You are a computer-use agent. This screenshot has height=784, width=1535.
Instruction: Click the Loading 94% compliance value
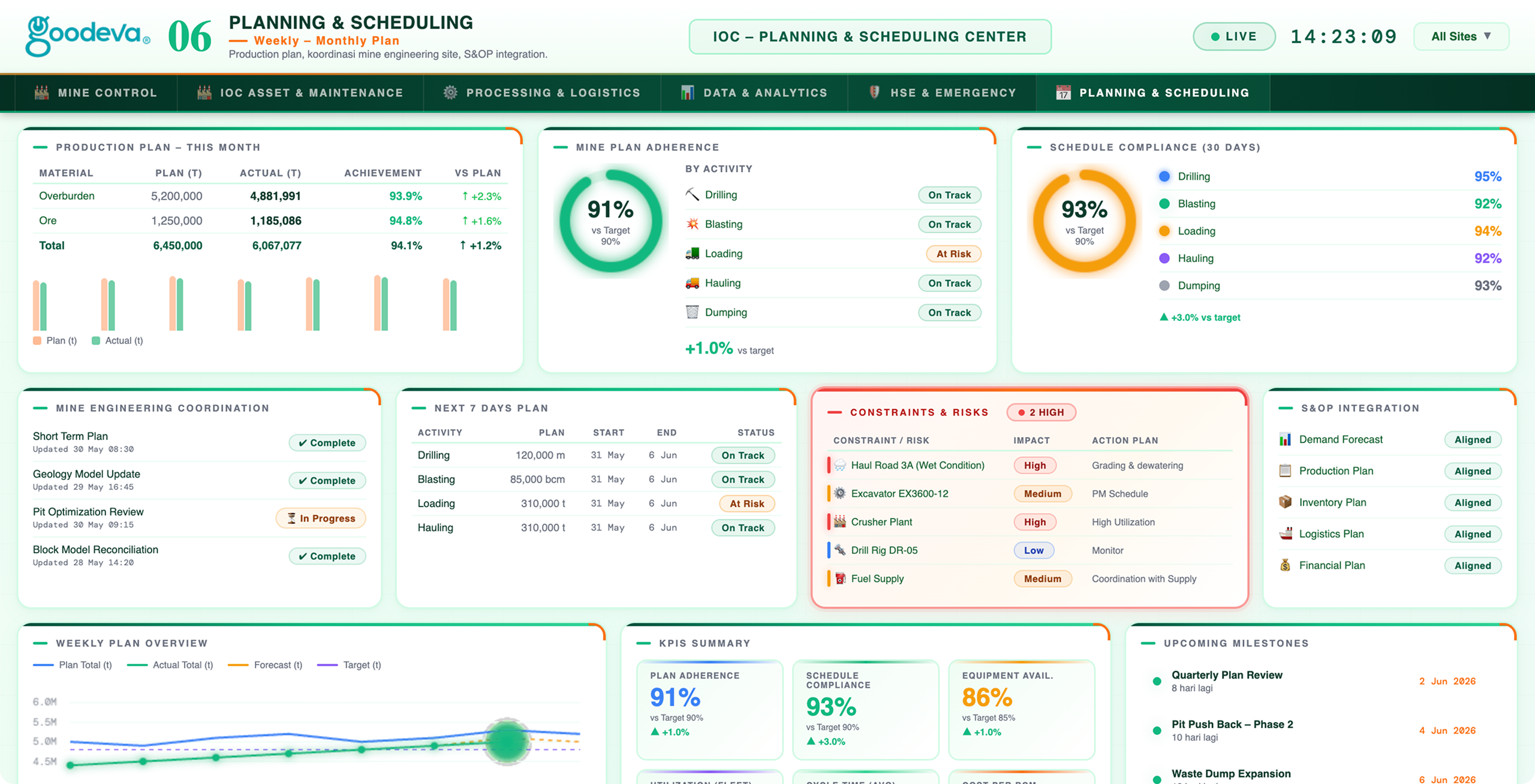[x=1488, y=231]
